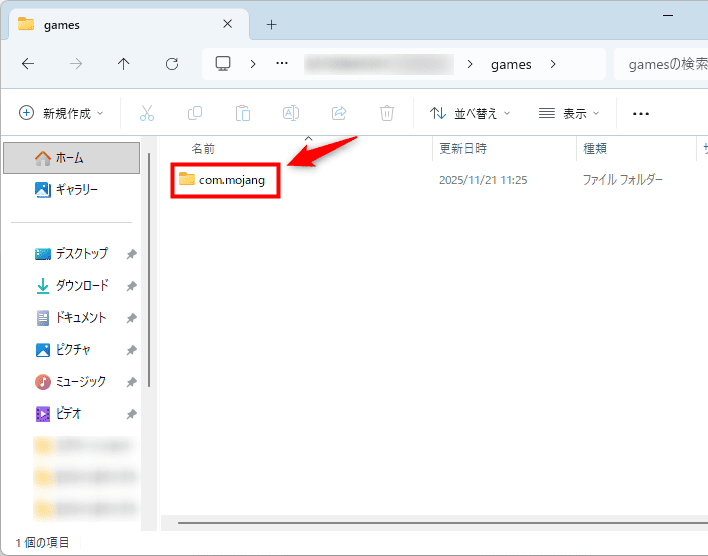
Task: Open ホーム in the sidebar
Action: pos(71,158)
